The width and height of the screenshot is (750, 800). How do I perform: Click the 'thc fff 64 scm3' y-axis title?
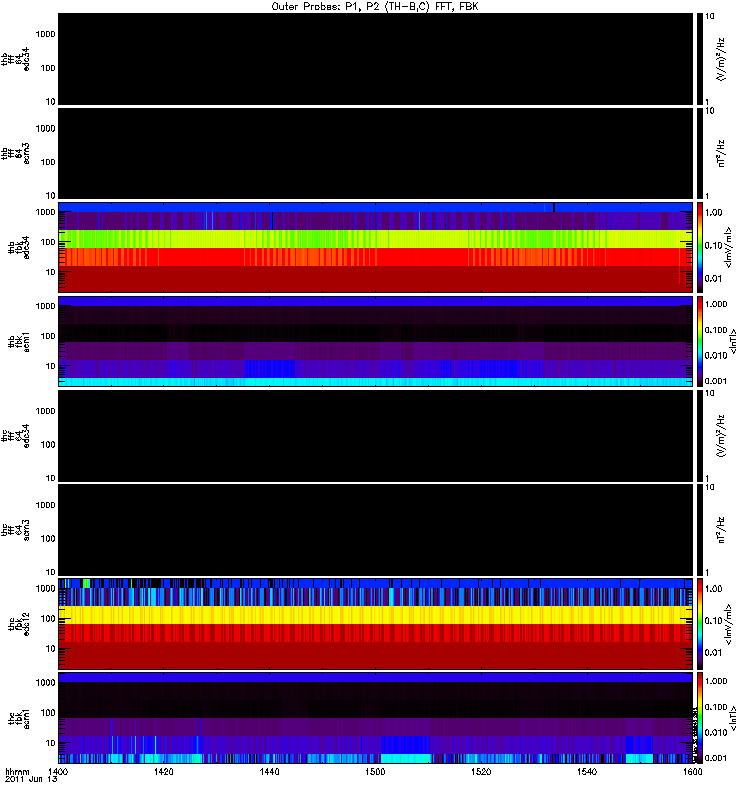pyautogui.click(x=15, y=530)
